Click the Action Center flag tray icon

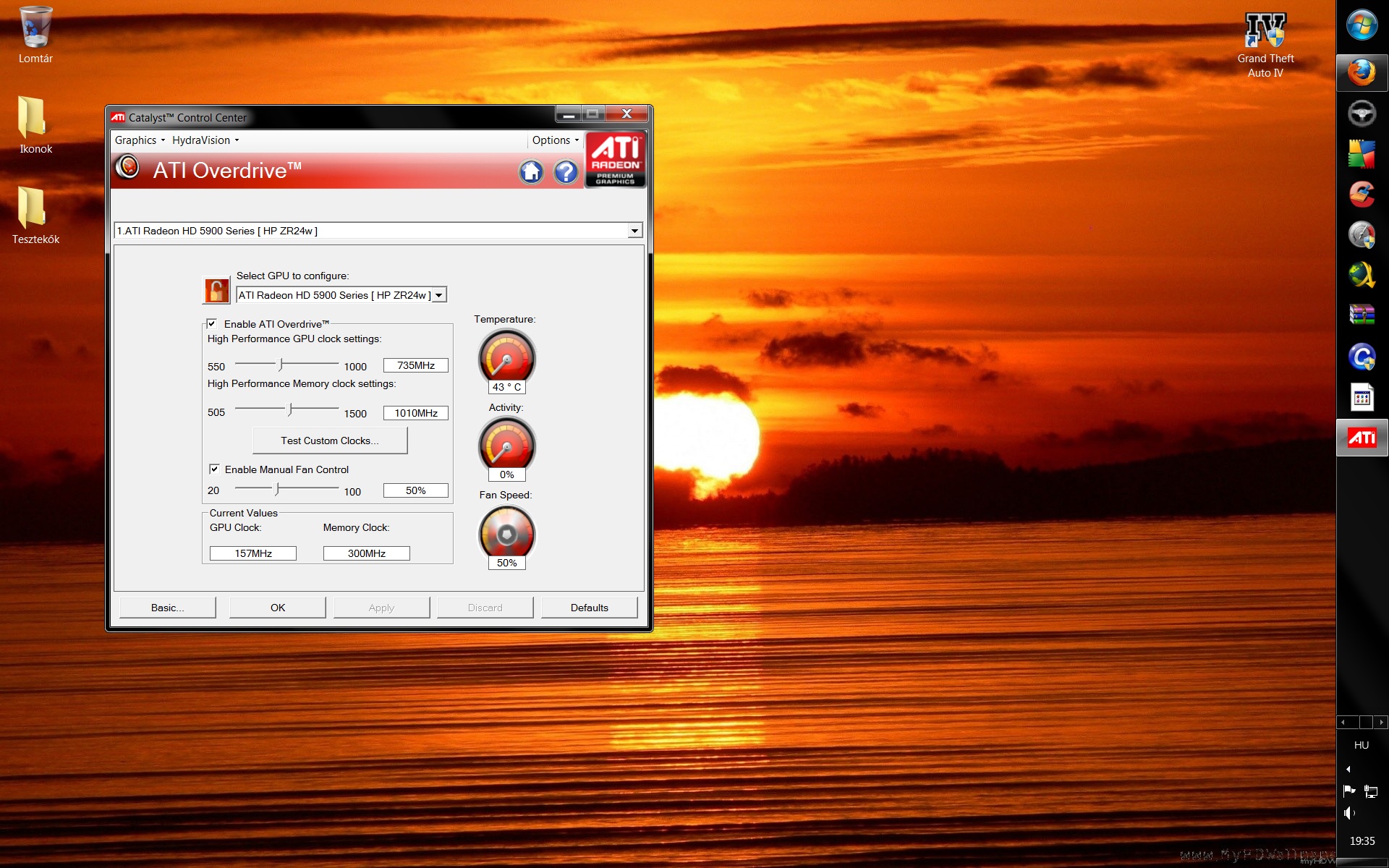1349,791
